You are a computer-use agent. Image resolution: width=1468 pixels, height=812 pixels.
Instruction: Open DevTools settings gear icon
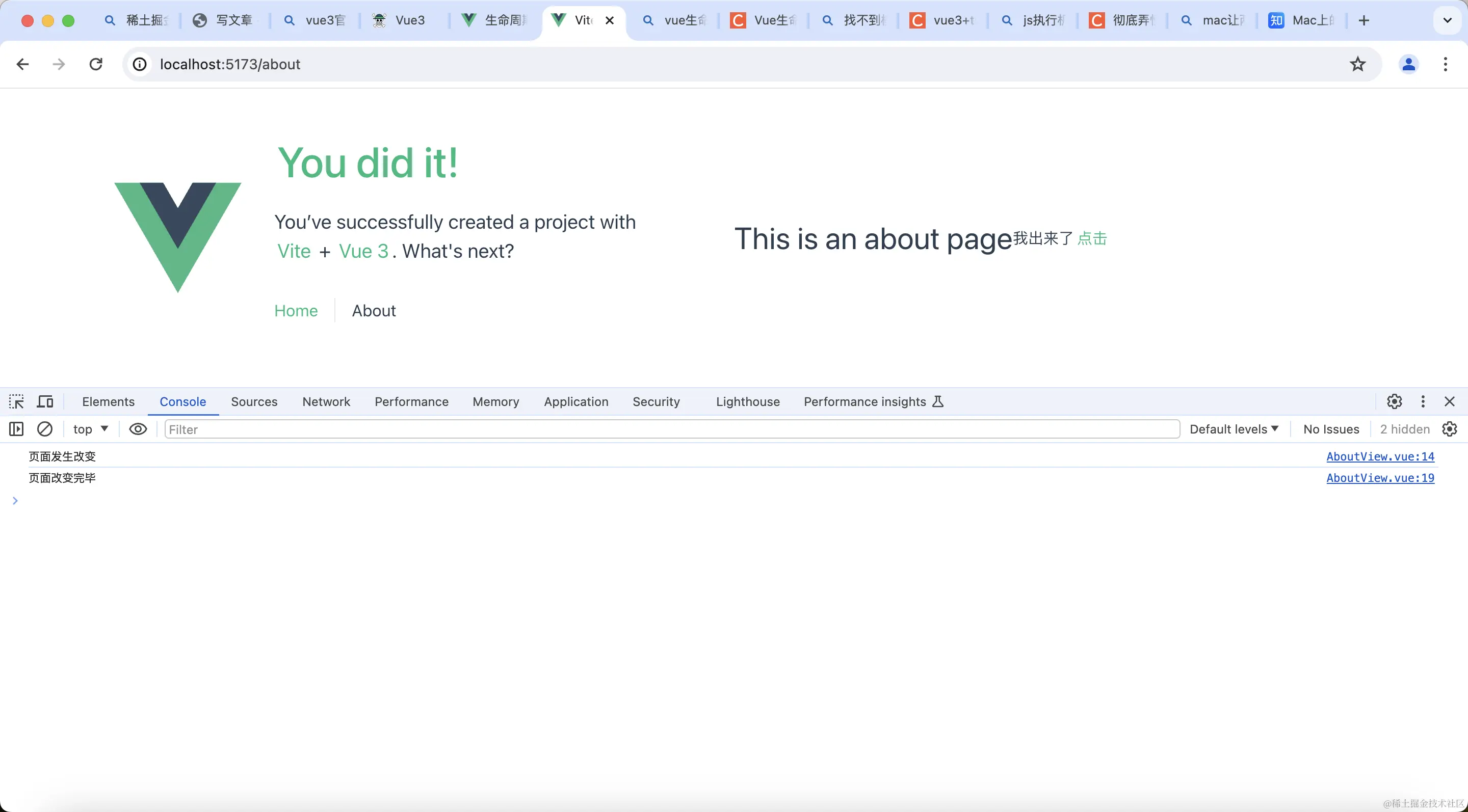[1394, 401]
